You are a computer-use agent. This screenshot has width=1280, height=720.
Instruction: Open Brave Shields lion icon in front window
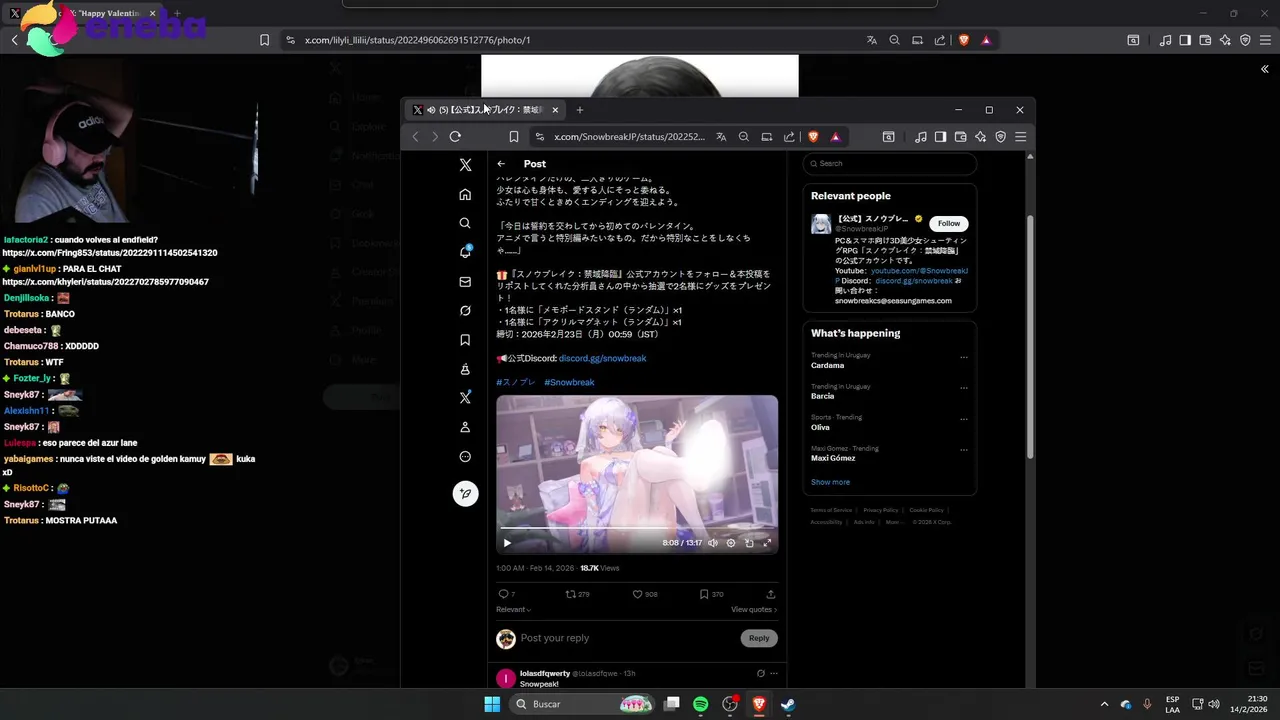click(x=813, y=137)
